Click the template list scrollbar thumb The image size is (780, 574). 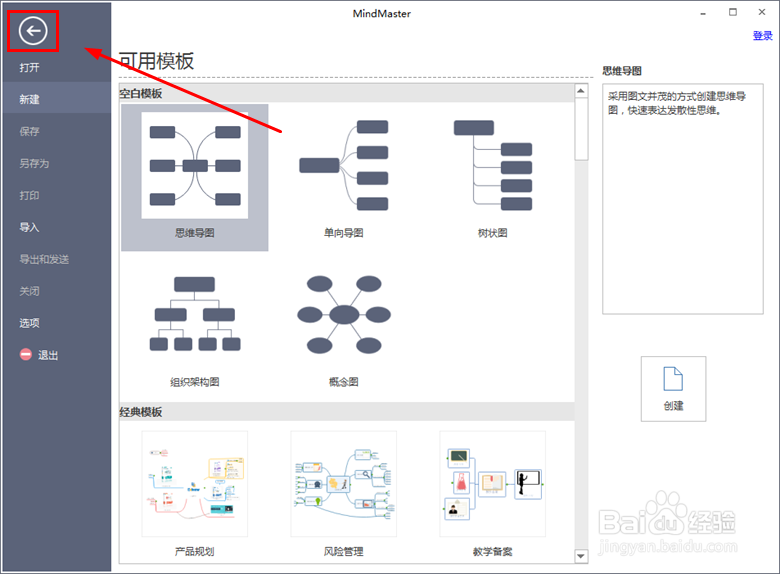[x=581, y=129]
